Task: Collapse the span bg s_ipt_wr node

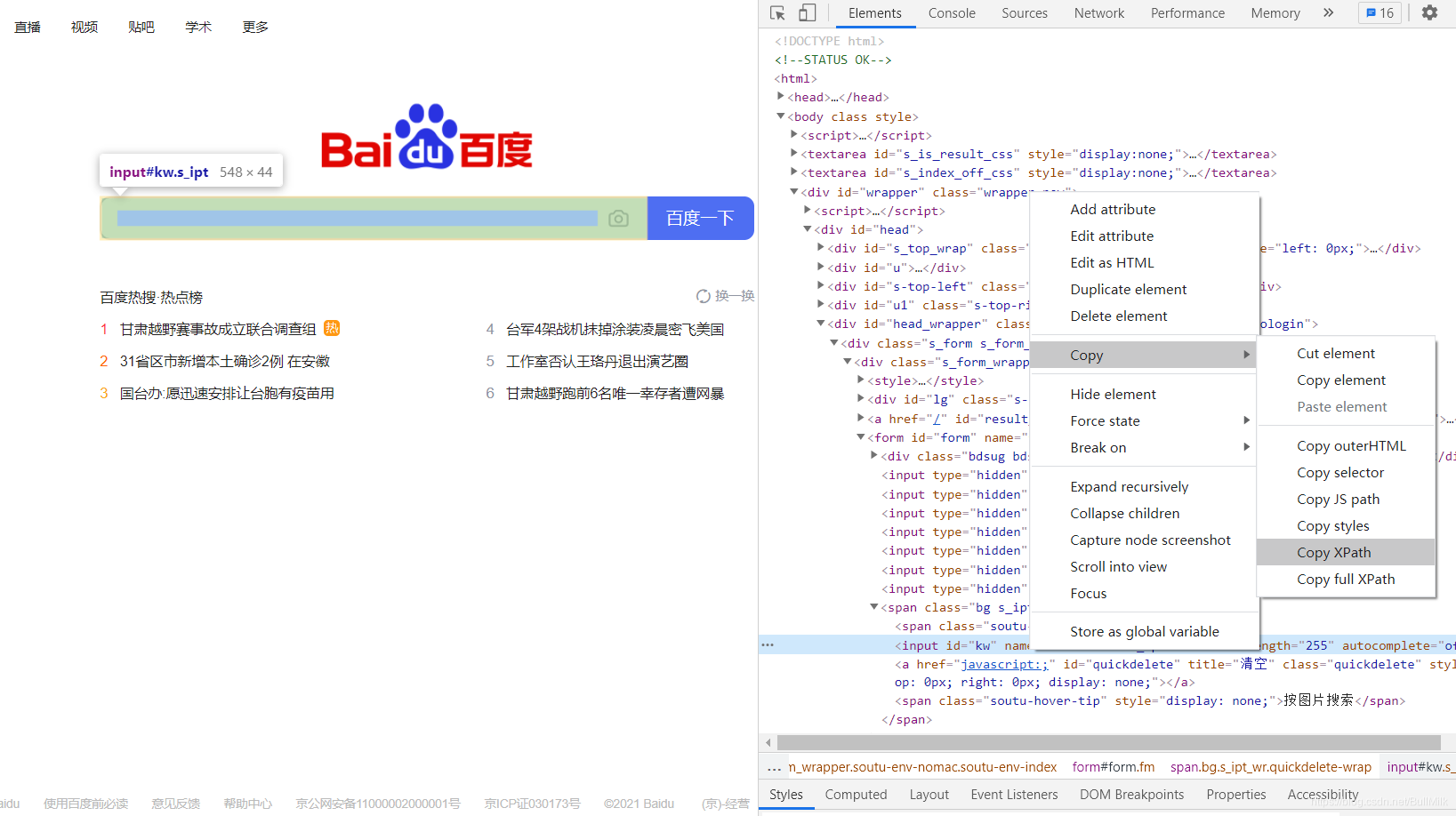Action: click(874, 607)
